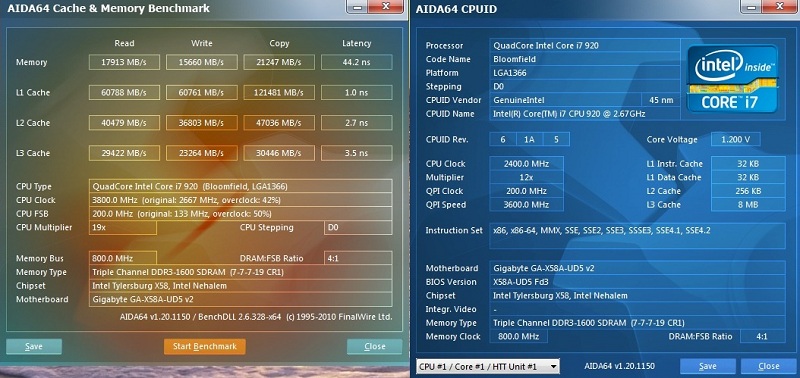The width and height of the screenshot is (800, 378).
Task: Click the Memory Copy value 21247 MB/s
Action: click(x=279, y=62)
